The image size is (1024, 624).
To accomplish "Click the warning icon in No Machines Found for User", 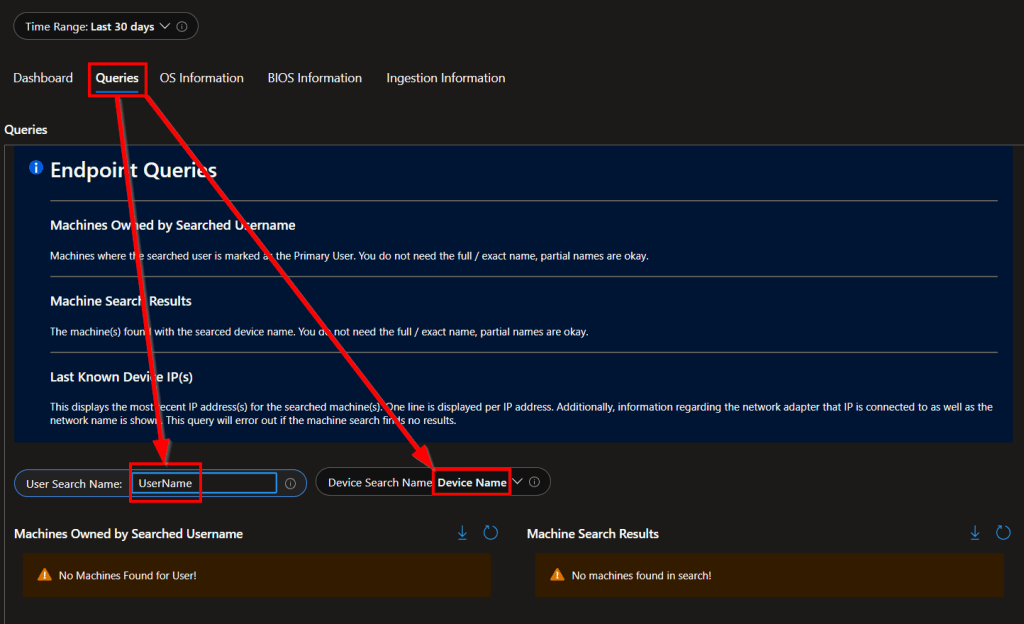I will tap(44, 575).
